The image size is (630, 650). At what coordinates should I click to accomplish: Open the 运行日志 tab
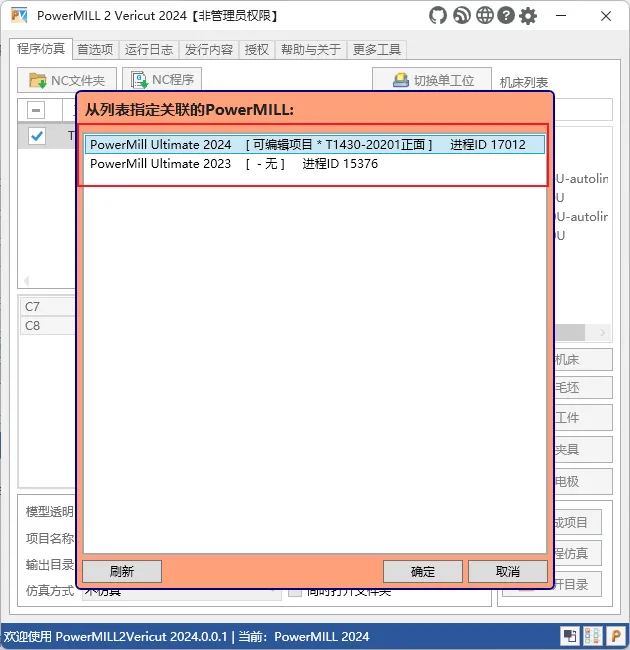click(x=149, y=50)
